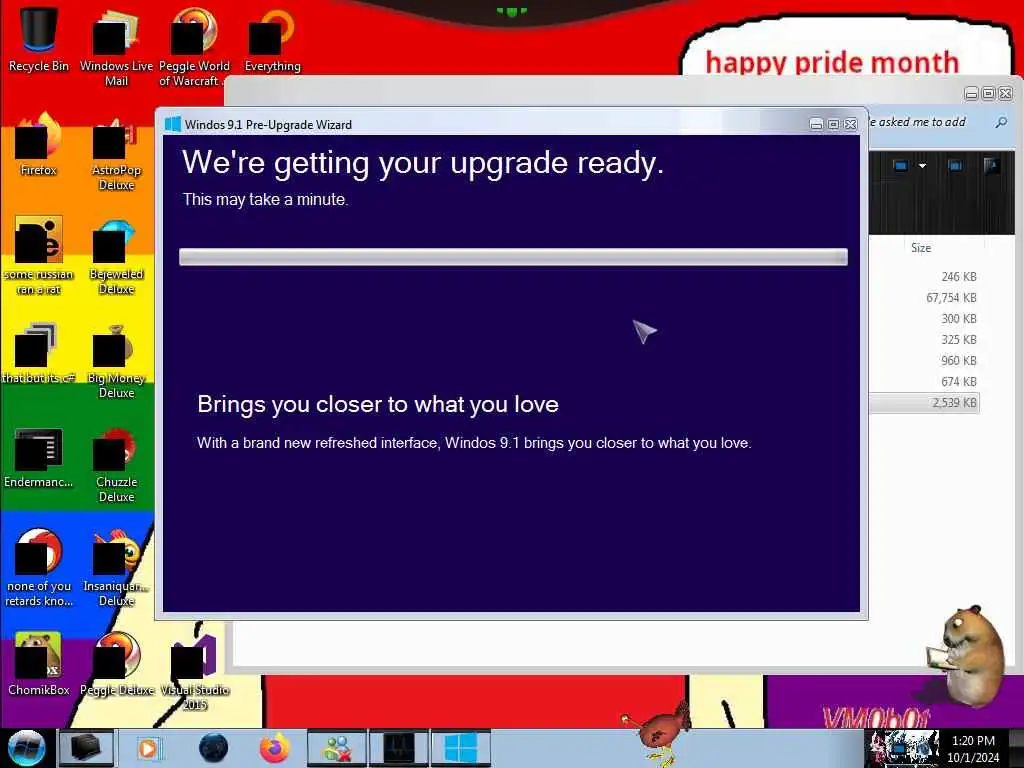The image size is (1024, 768).
Task: Click the system tray icons area
Action: (904, 748)
